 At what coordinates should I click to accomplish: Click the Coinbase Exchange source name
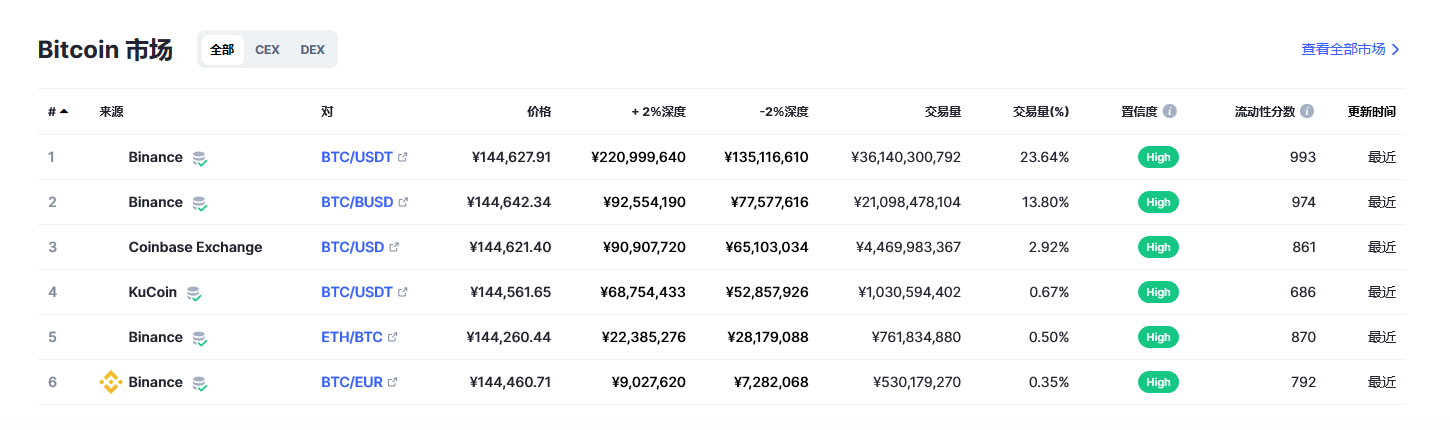(195, 247)
